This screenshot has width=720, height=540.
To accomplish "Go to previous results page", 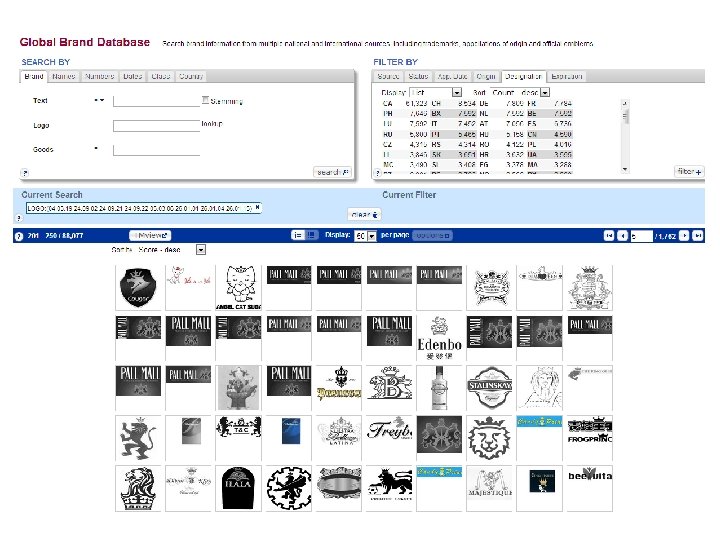I will tap(623, 236).
